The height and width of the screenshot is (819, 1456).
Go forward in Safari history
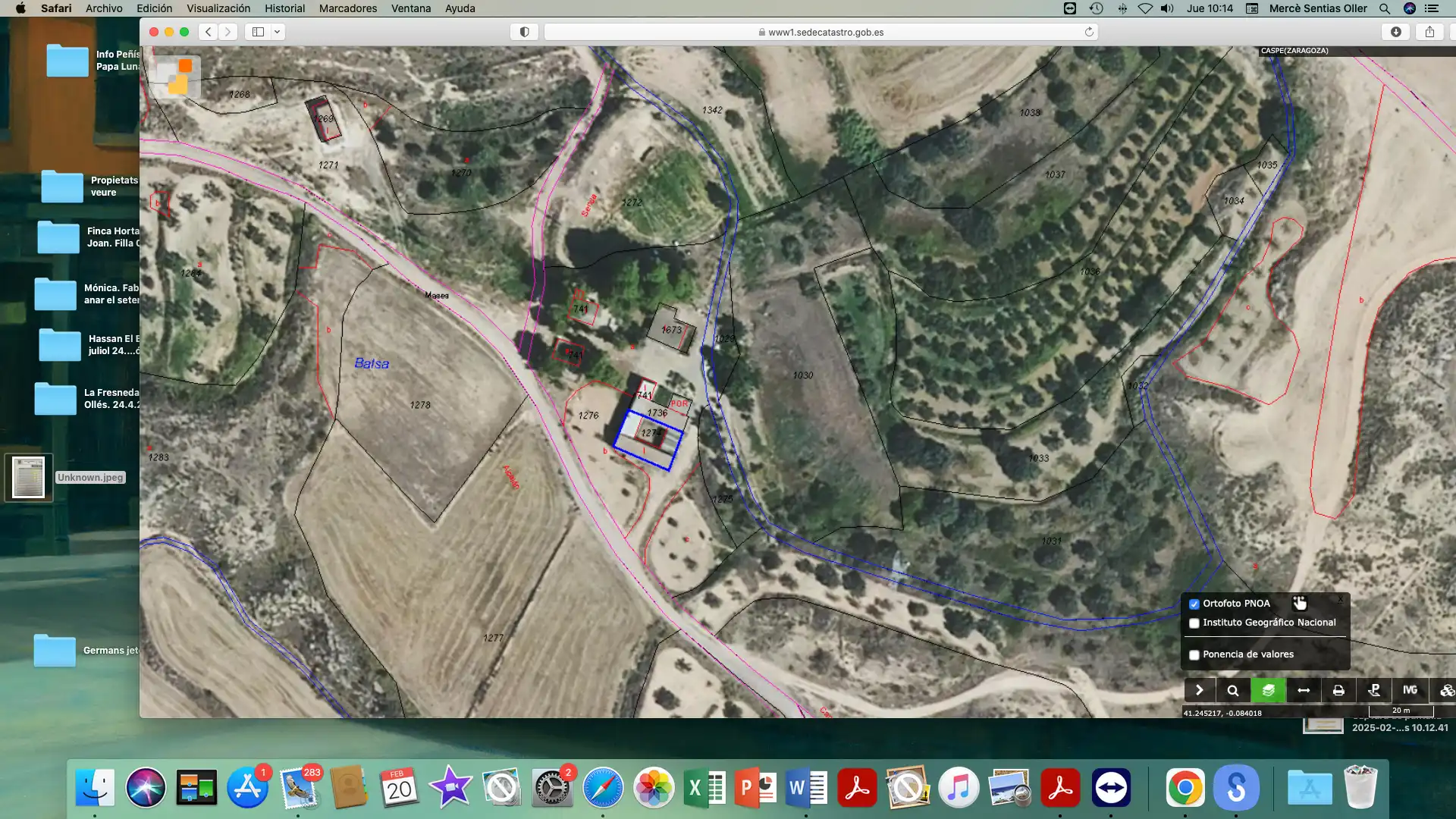(227, 32)
